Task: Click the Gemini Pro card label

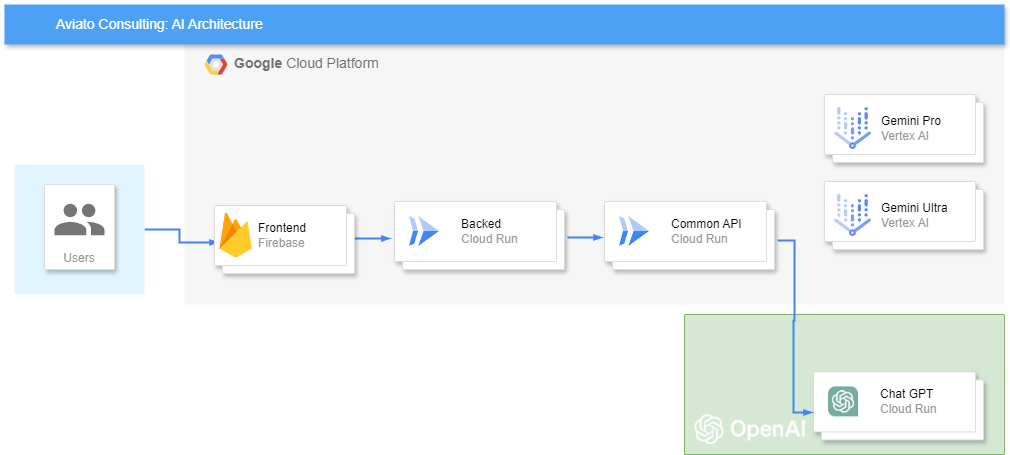Action: (911, 128)
